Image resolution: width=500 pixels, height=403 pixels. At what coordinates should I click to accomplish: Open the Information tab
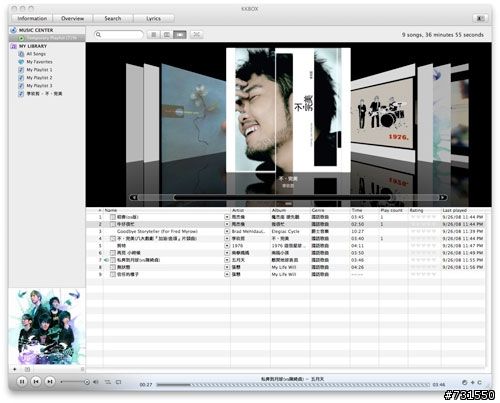[x=32, y=18]
